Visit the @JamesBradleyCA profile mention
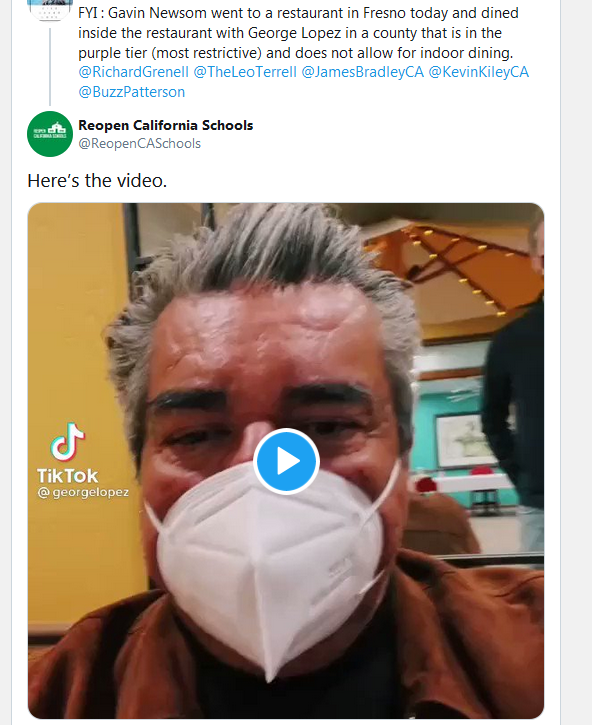Screen dimensions: 592x725 click(363, 72)
